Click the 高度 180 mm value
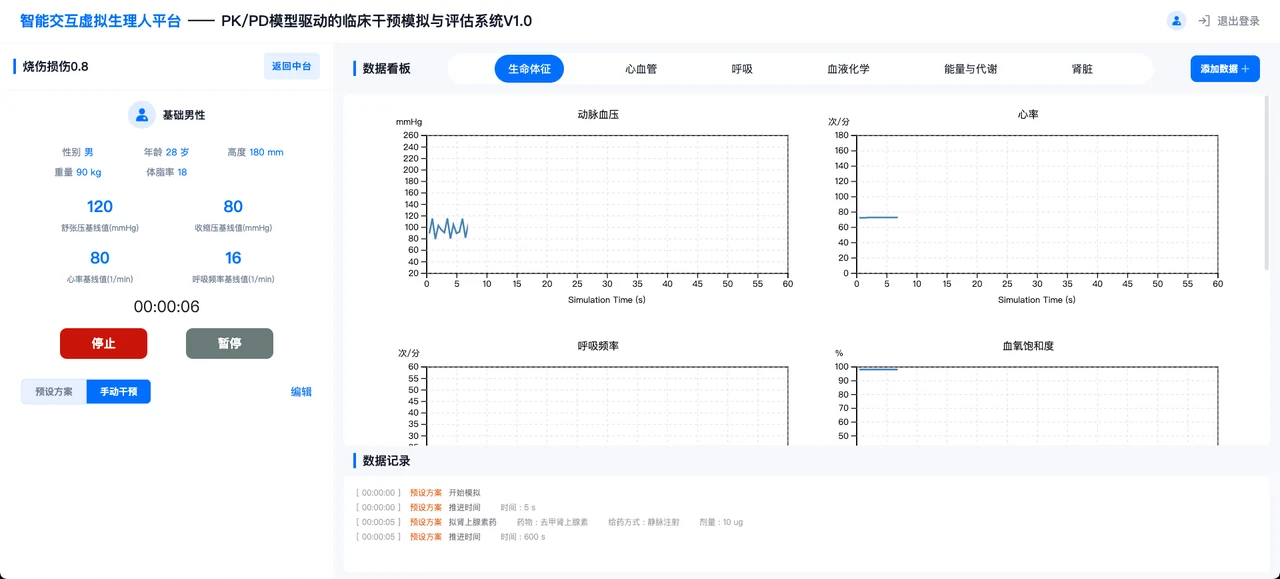This screenshot has height=579, width=1280. point(266,152)
